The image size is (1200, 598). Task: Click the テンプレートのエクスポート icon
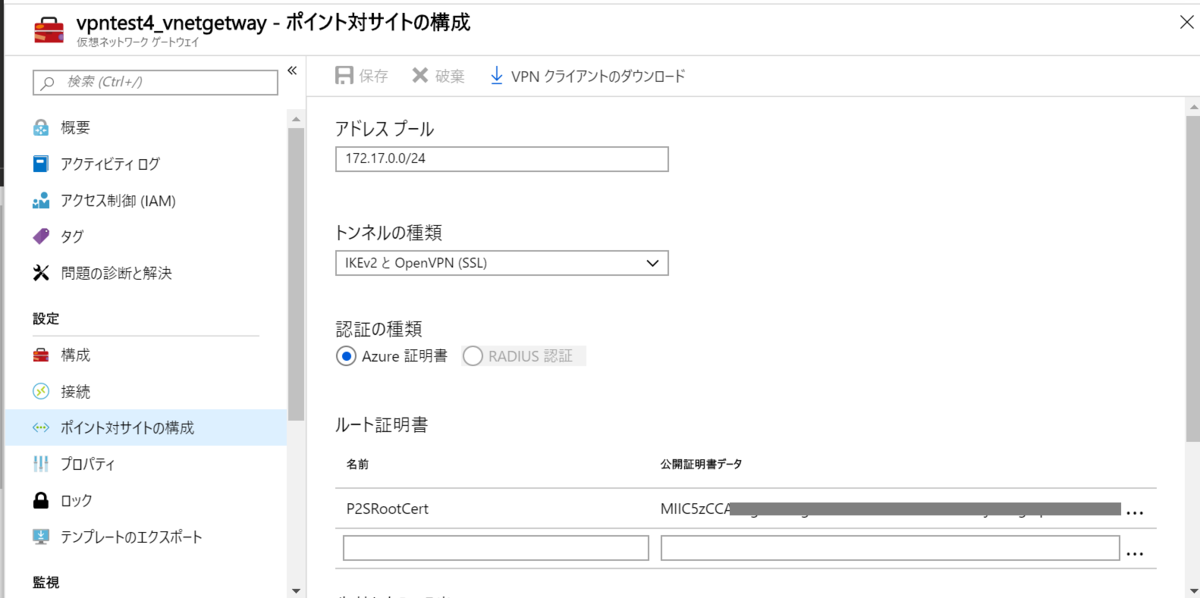[41, 537]
